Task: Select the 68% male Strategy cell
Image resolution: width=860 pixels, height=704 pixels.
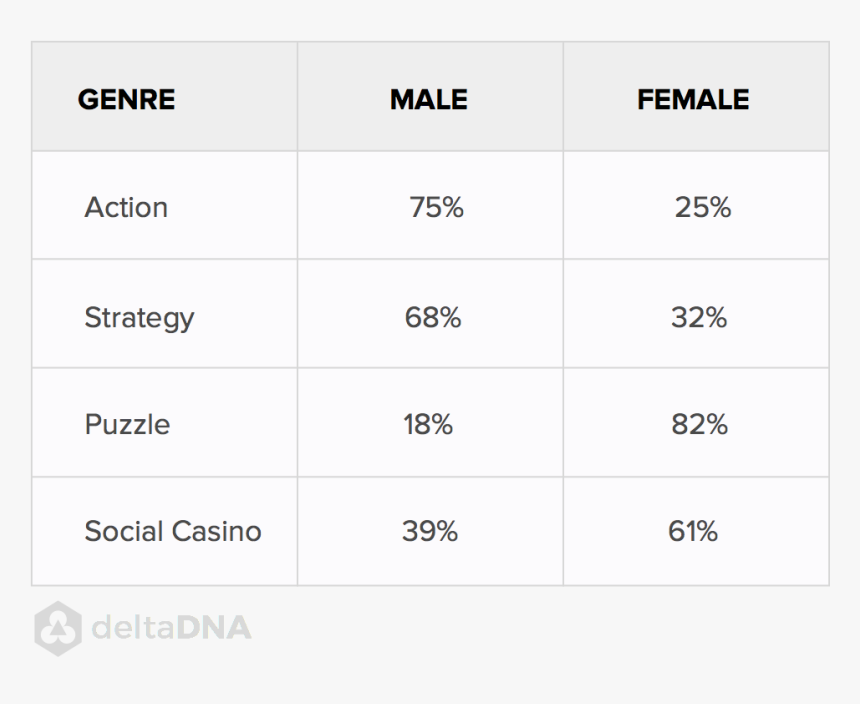Action: (433, 318)
